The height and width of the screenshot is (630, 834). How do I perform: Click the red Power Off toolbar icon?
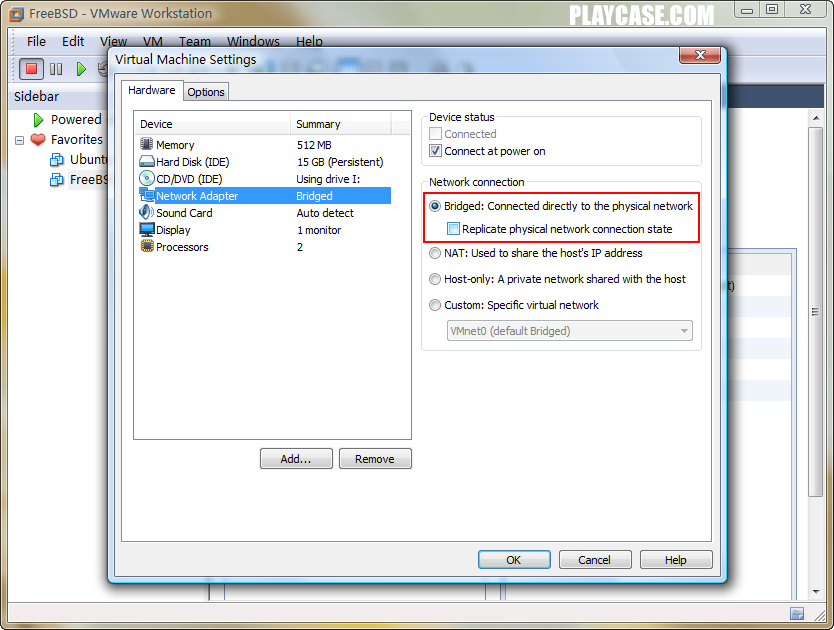31,69
